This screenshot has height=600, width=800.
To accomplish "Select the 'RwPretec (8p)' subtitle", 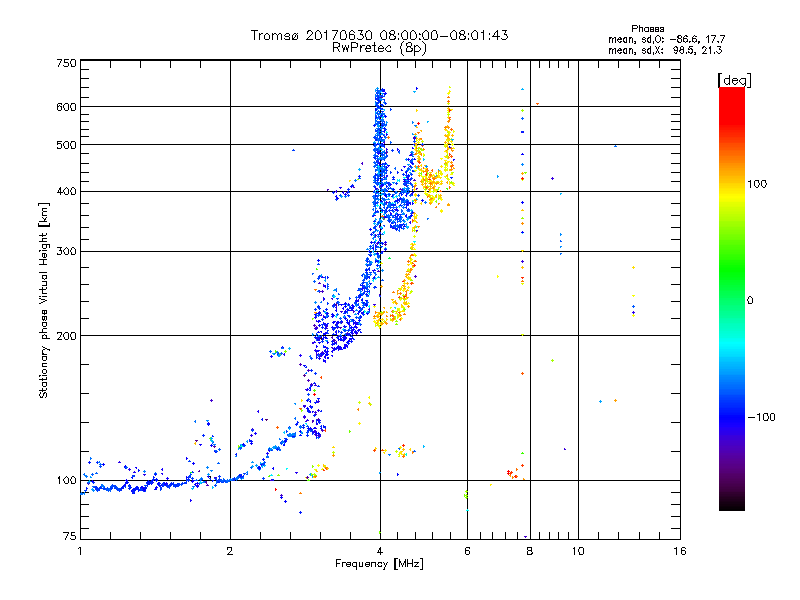I will (x=379, y=48).
